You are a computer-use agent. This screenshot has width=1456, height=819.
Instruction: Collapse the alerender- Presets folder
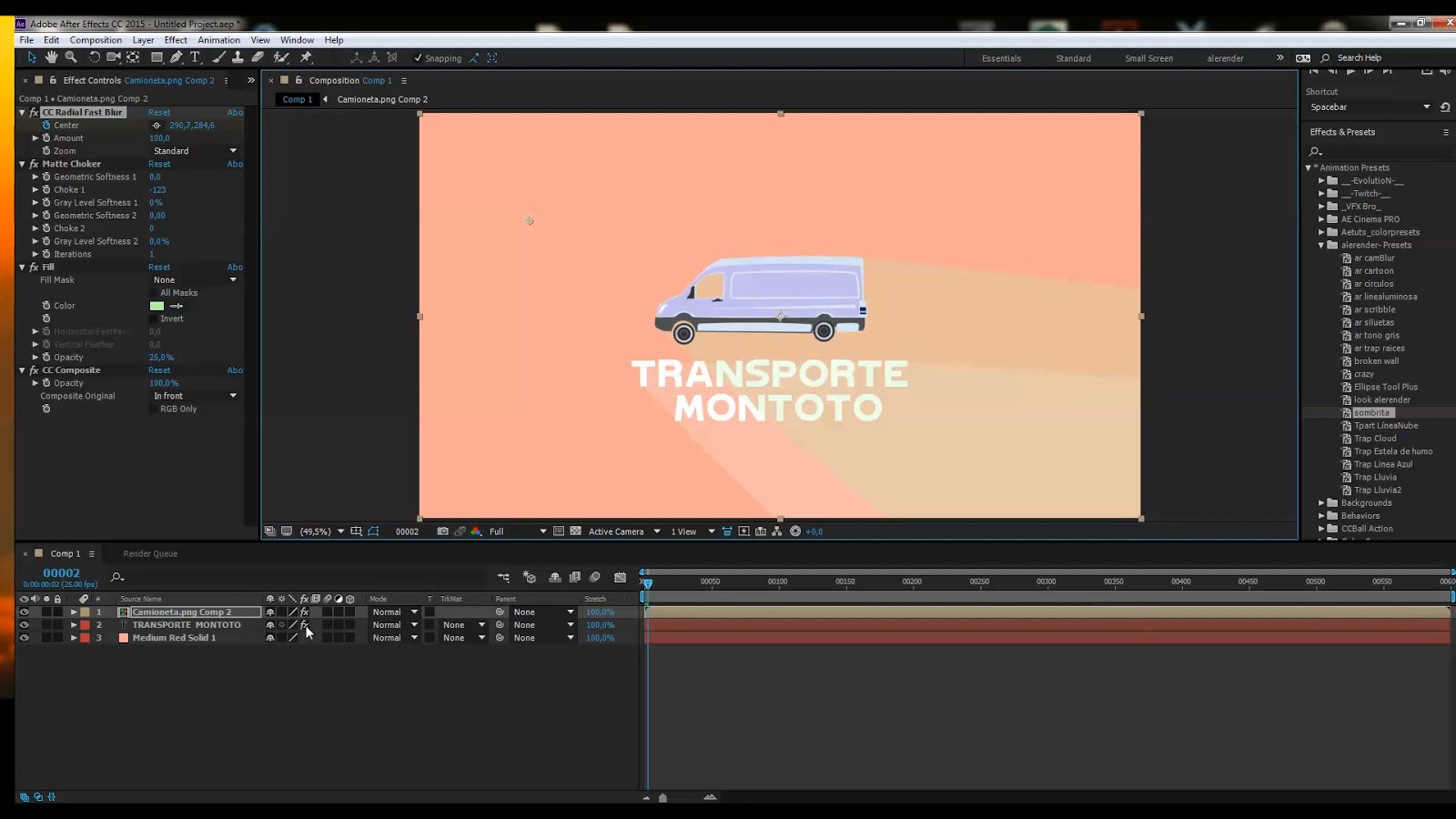coord(1321,246)
